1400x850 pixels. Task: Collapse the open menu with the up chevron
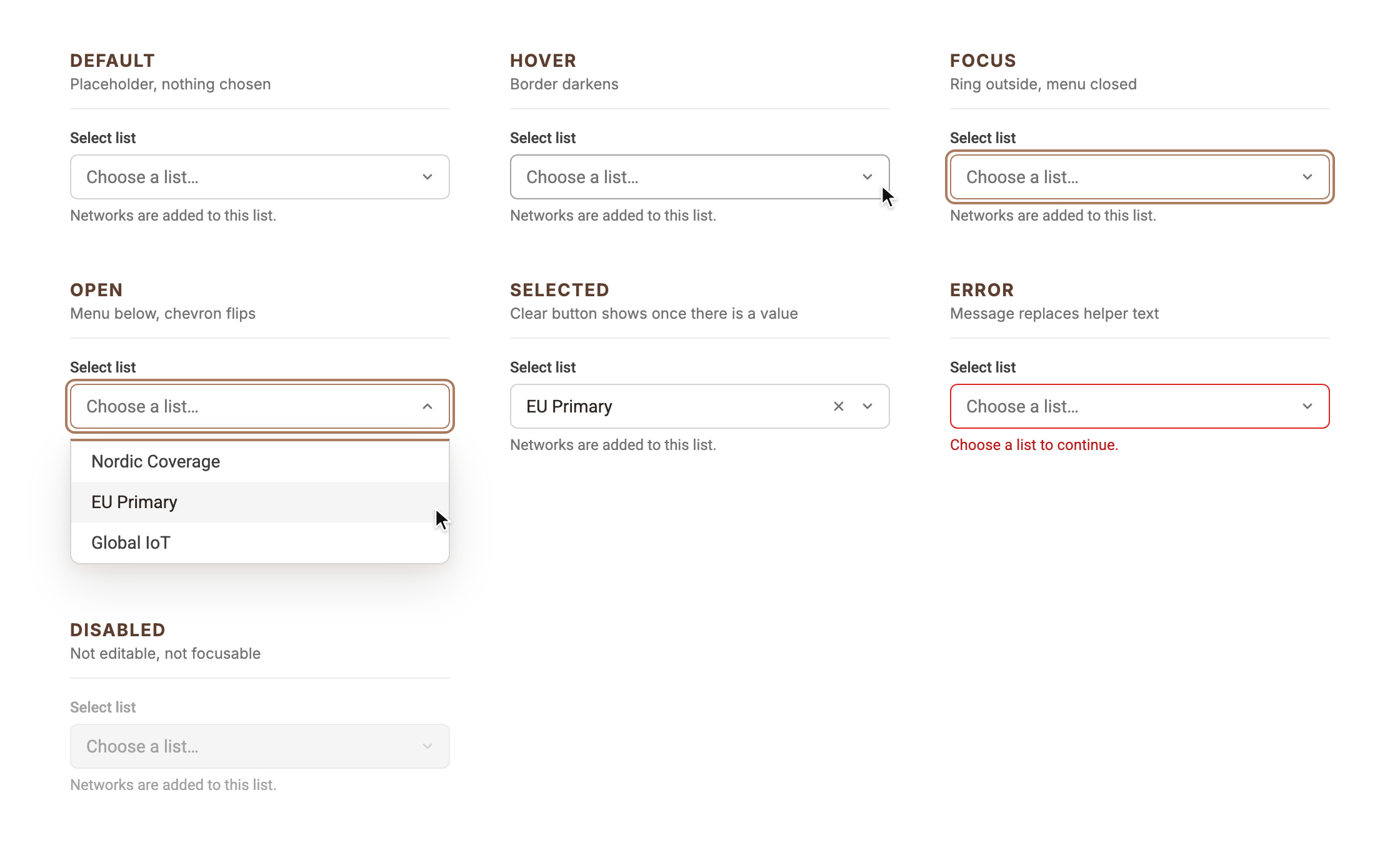point(427,406)
